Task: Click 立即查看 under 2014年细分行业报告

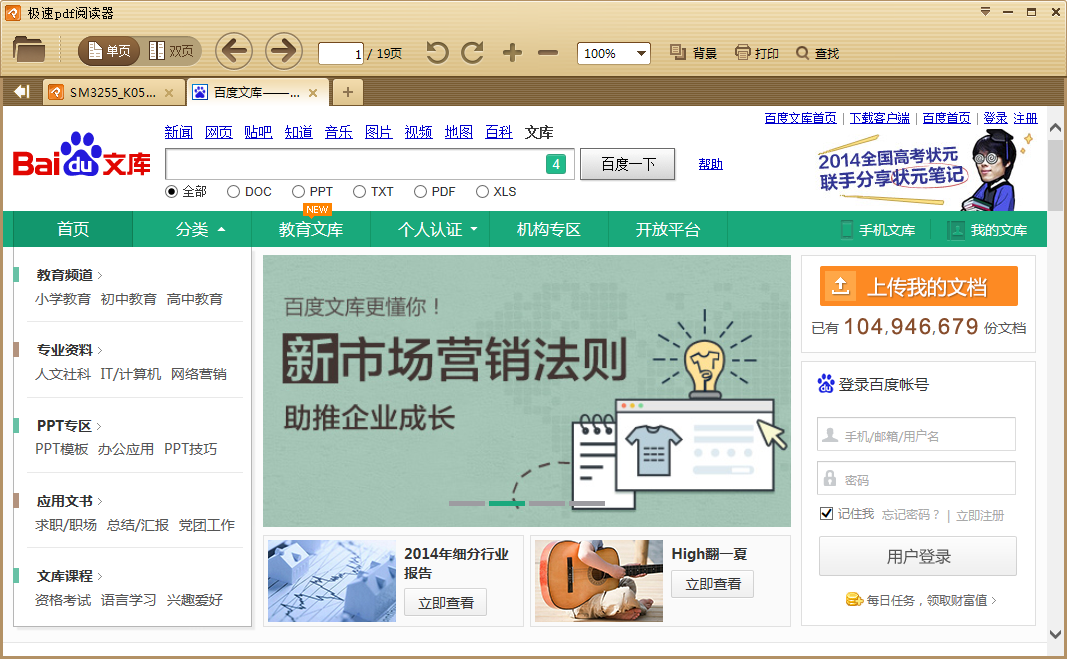Action: click(x=446, y=602)
